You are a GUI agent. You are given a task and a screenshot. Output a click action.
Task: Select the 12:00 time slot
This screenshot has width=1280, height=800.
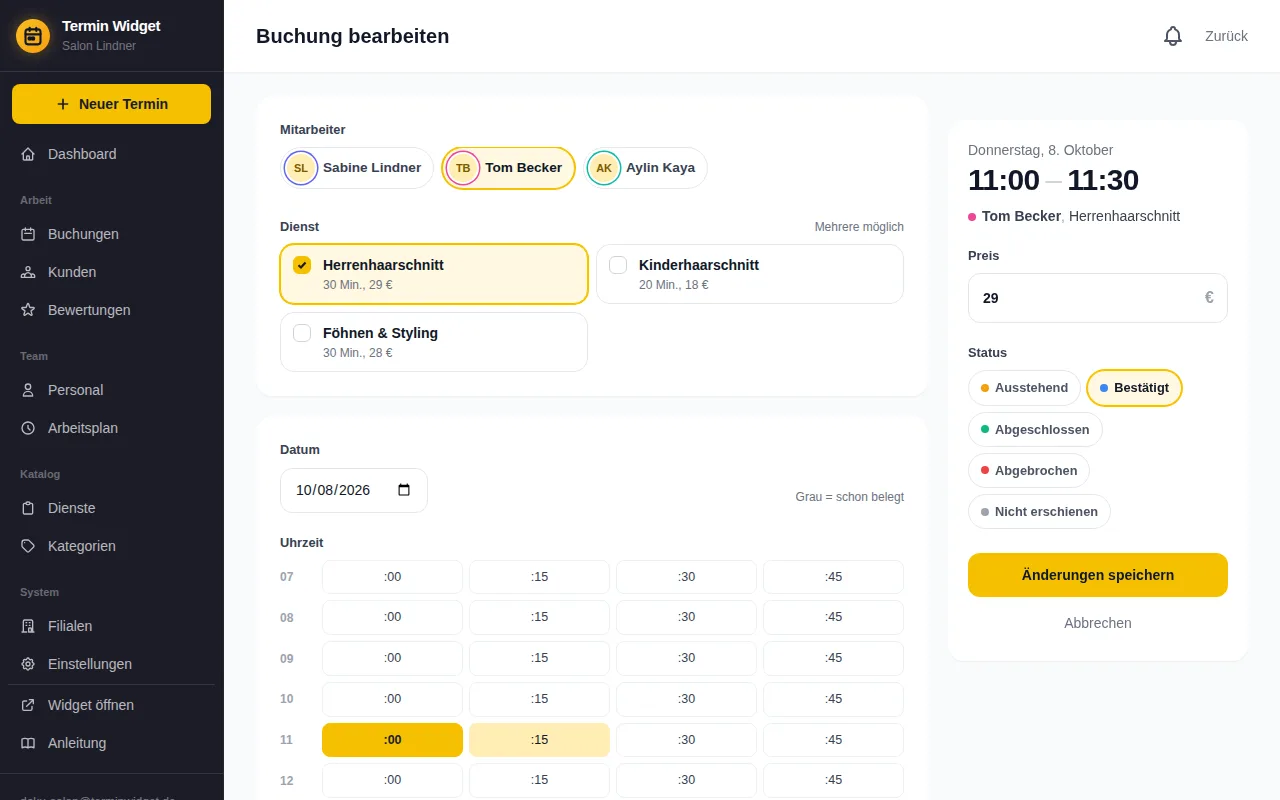coord(392,780)
